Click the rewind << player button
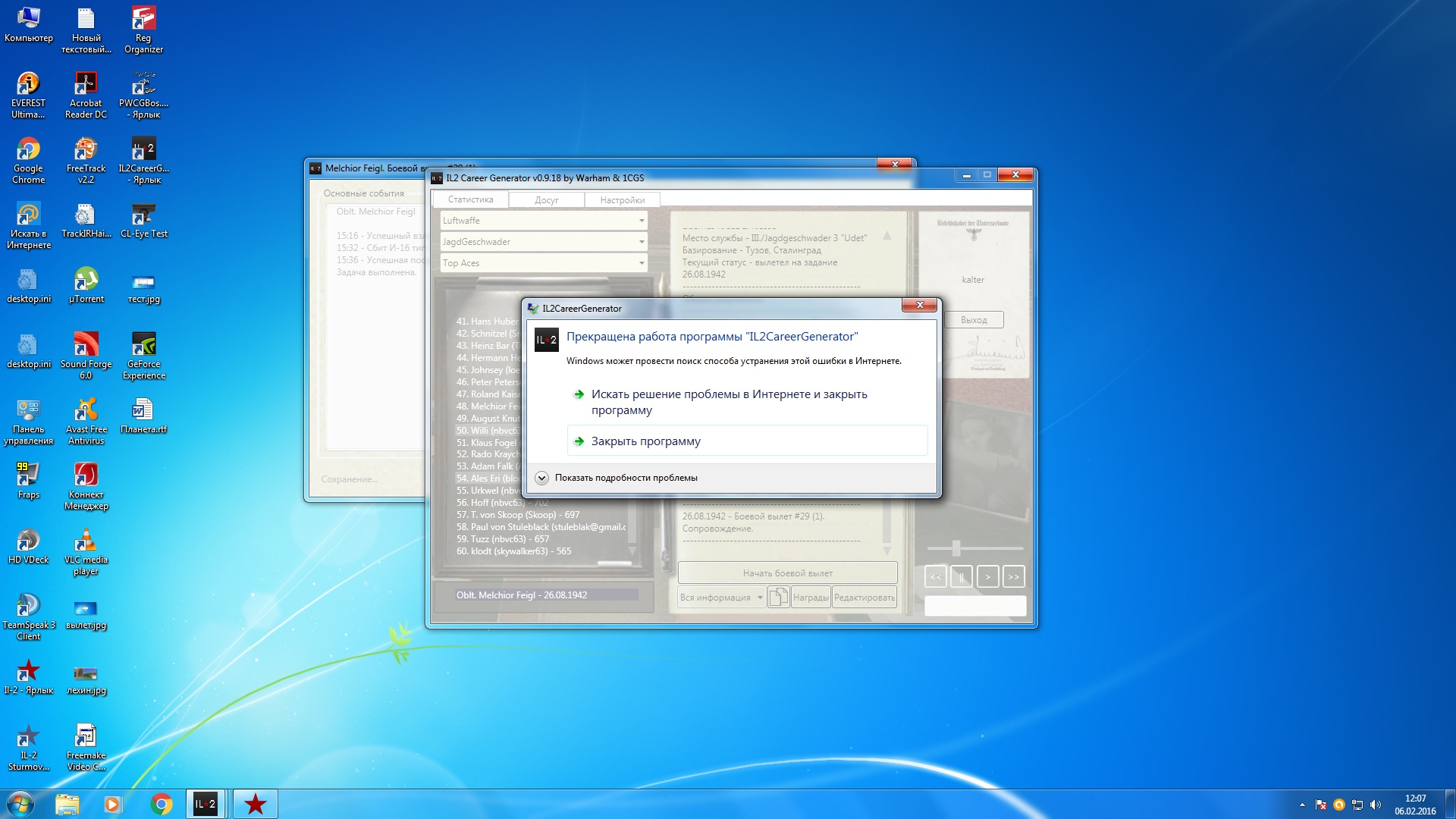The height and width of the screenshot is (819, 1456). pos(936,577)
